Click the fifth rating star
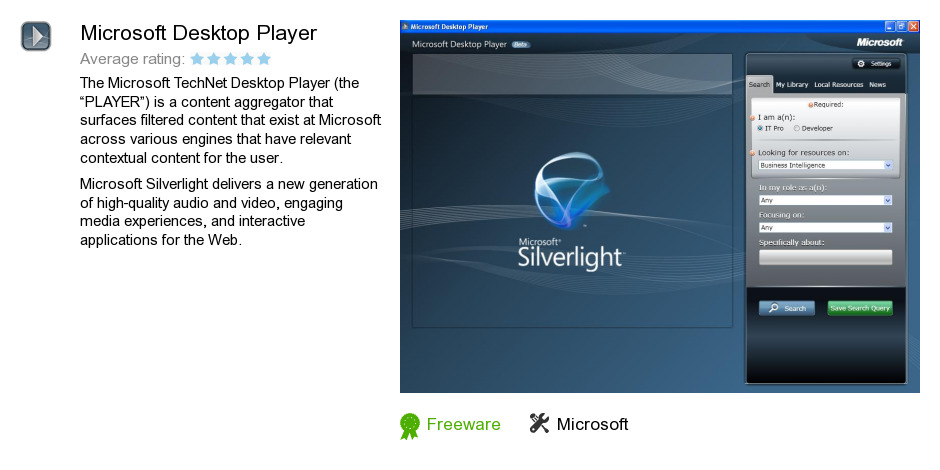 pos(264,59)
